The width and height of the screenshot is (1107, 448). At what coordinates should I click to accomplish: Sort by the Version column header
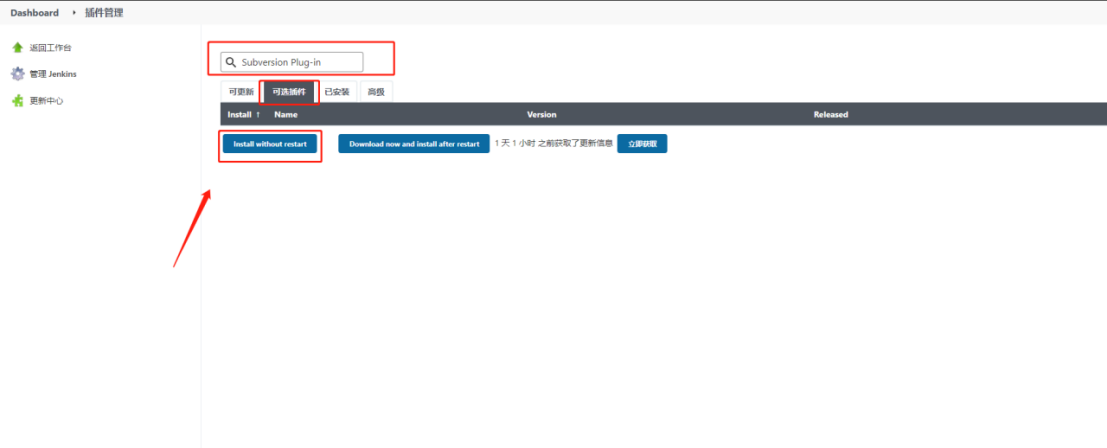point(541,114)
